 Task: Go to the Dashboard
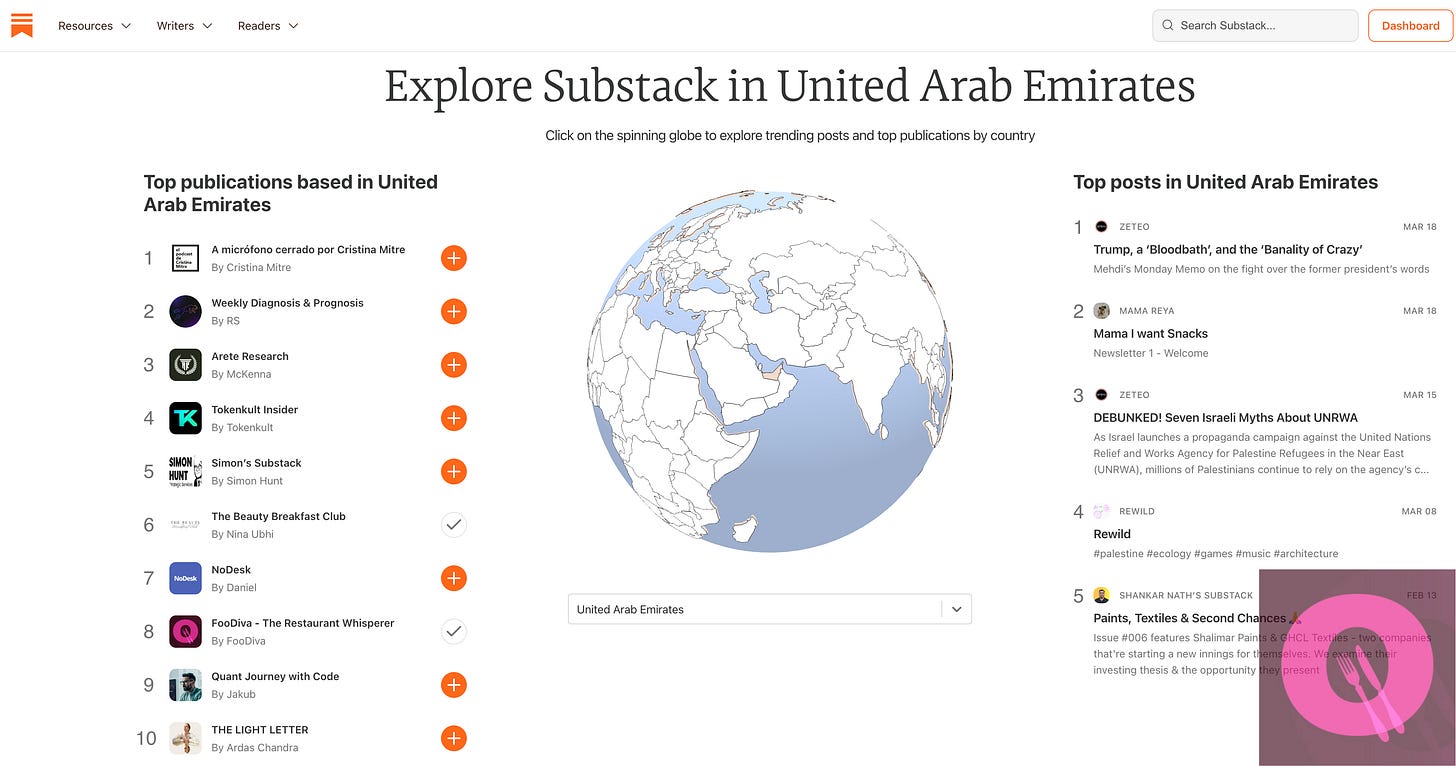pyautogui.click(x=1410, y=26)
